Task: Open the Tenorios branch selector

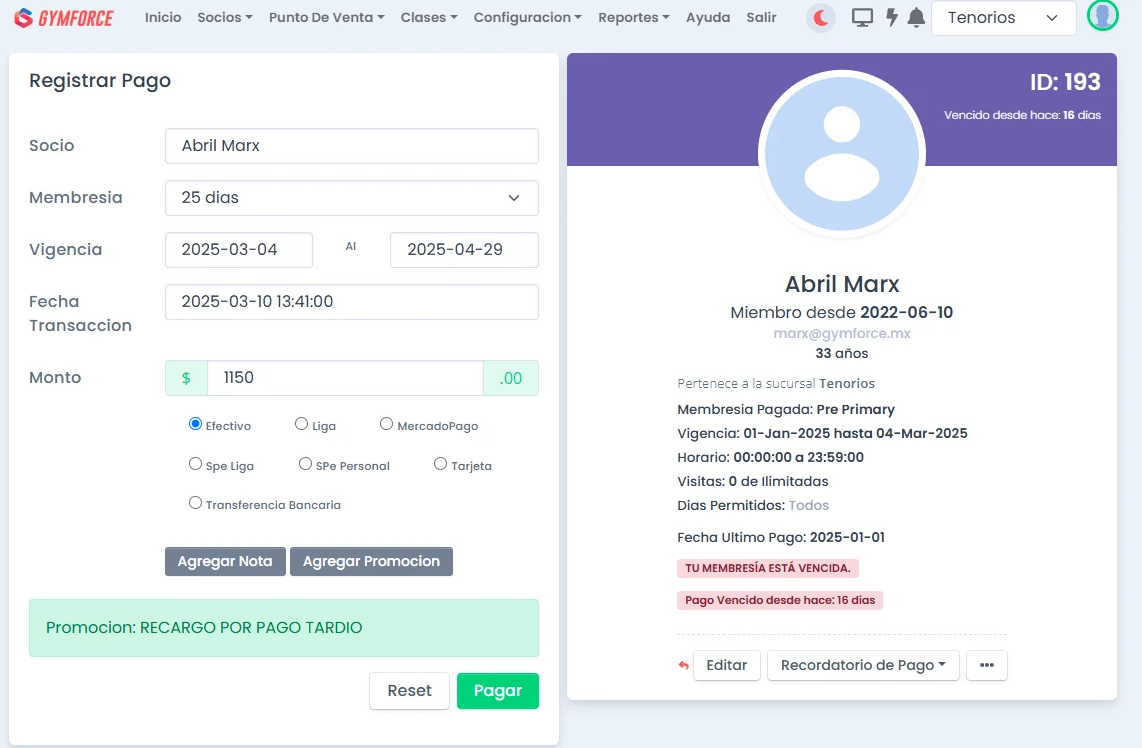Action: coord(1003,18)
